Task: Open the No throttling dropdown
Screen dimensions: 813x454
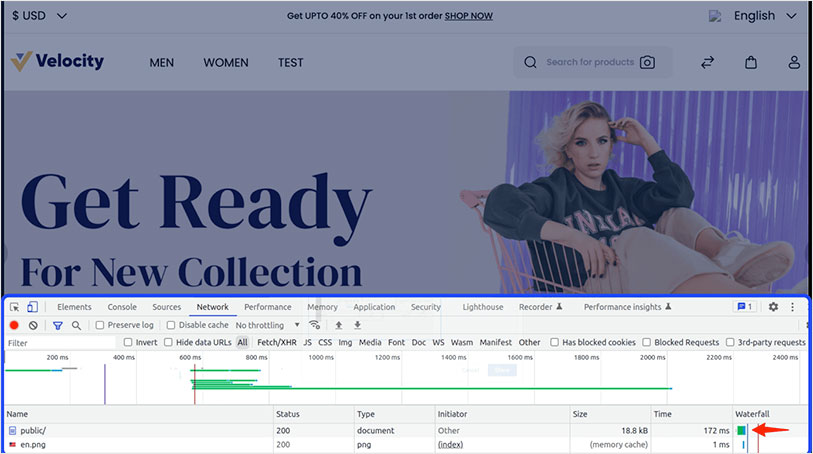Action: point(268,325)
